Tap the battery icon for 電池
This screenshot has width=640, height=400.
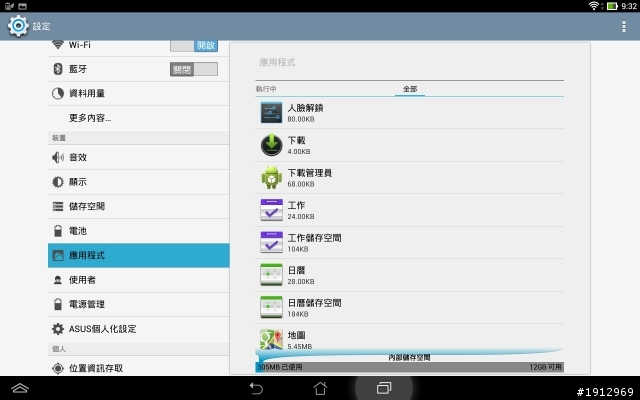point(58,231)
